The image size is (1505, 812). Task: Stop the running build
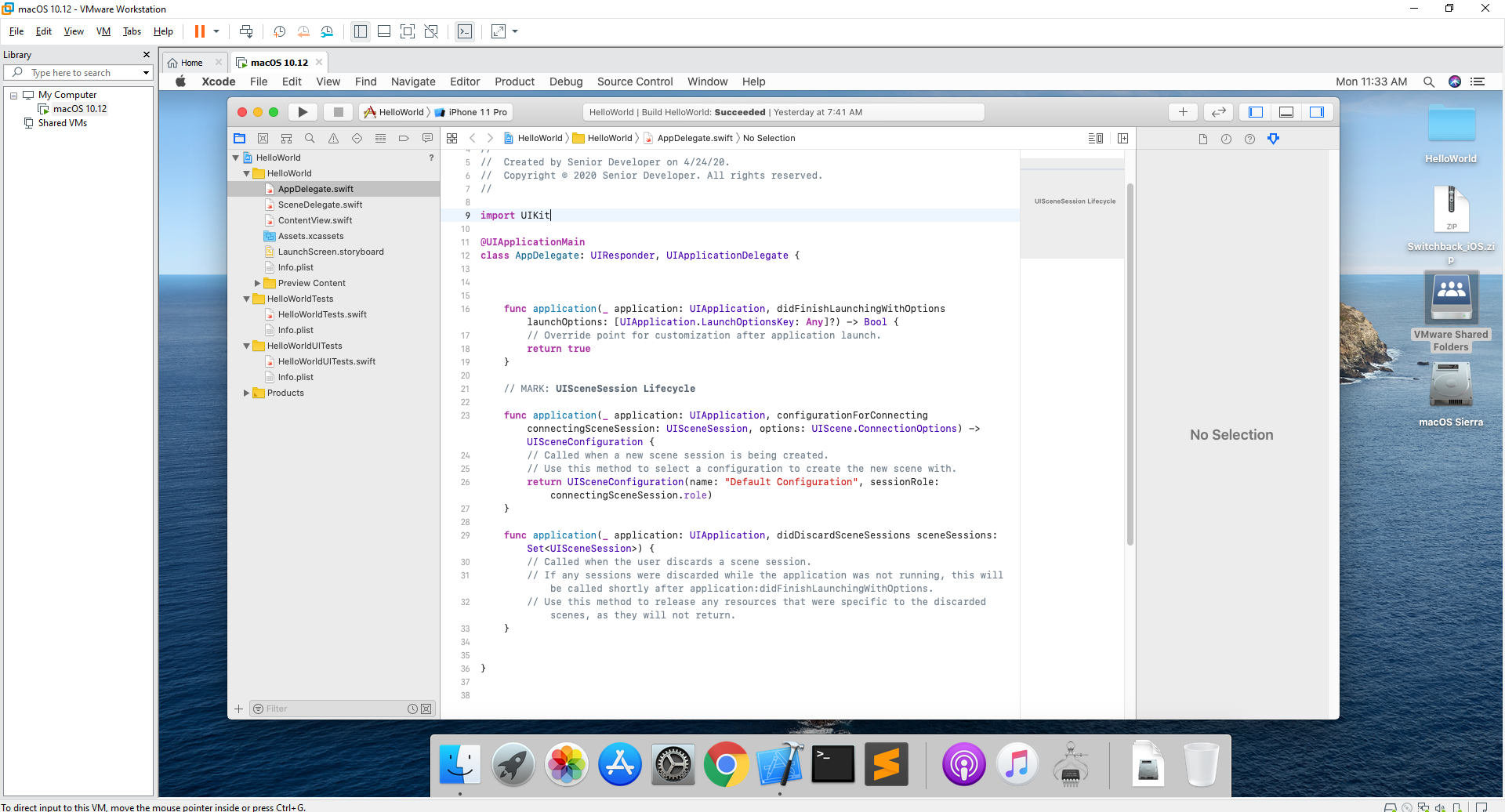pos(339,112)
